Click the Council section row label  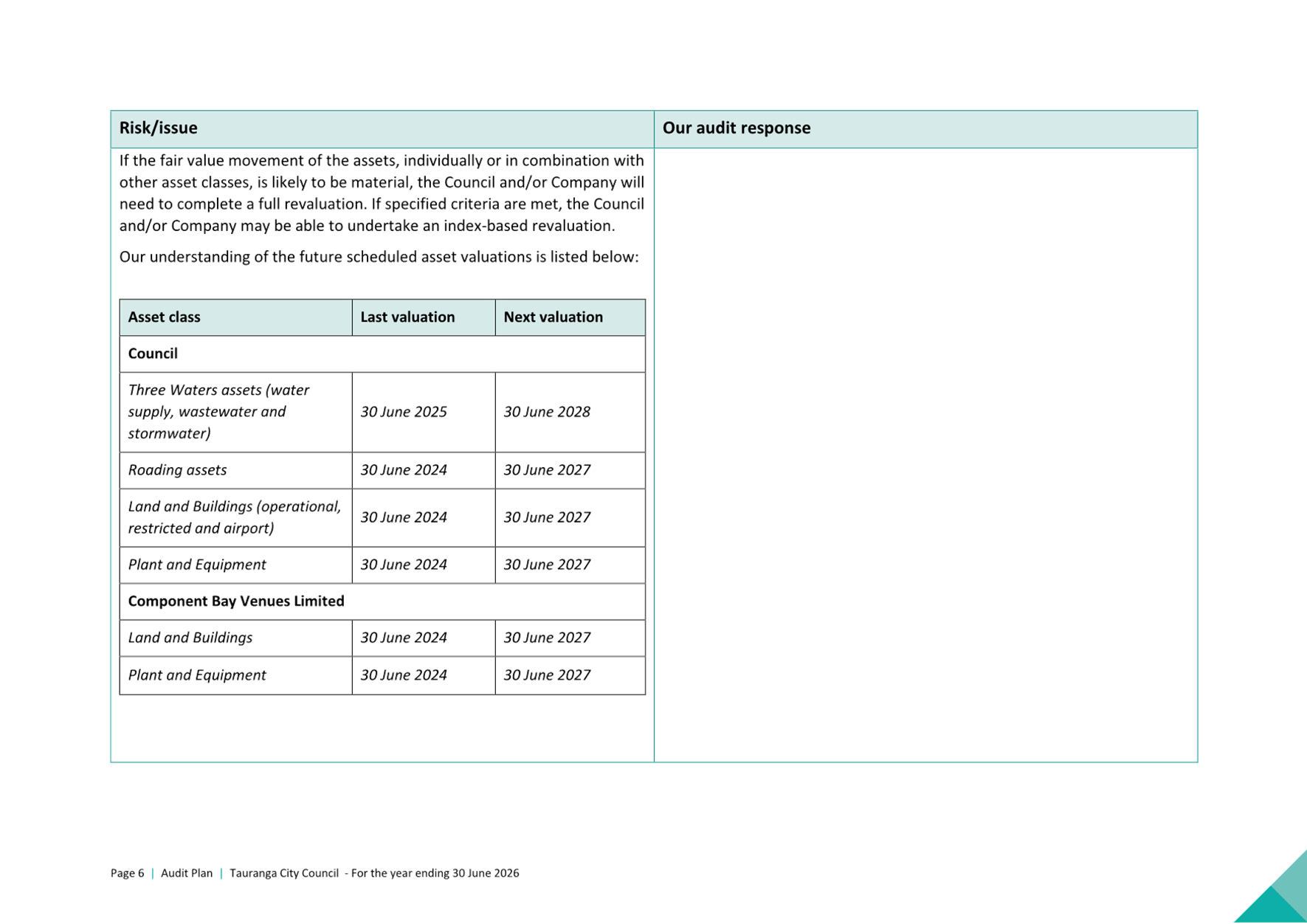[x=153, y=354]
